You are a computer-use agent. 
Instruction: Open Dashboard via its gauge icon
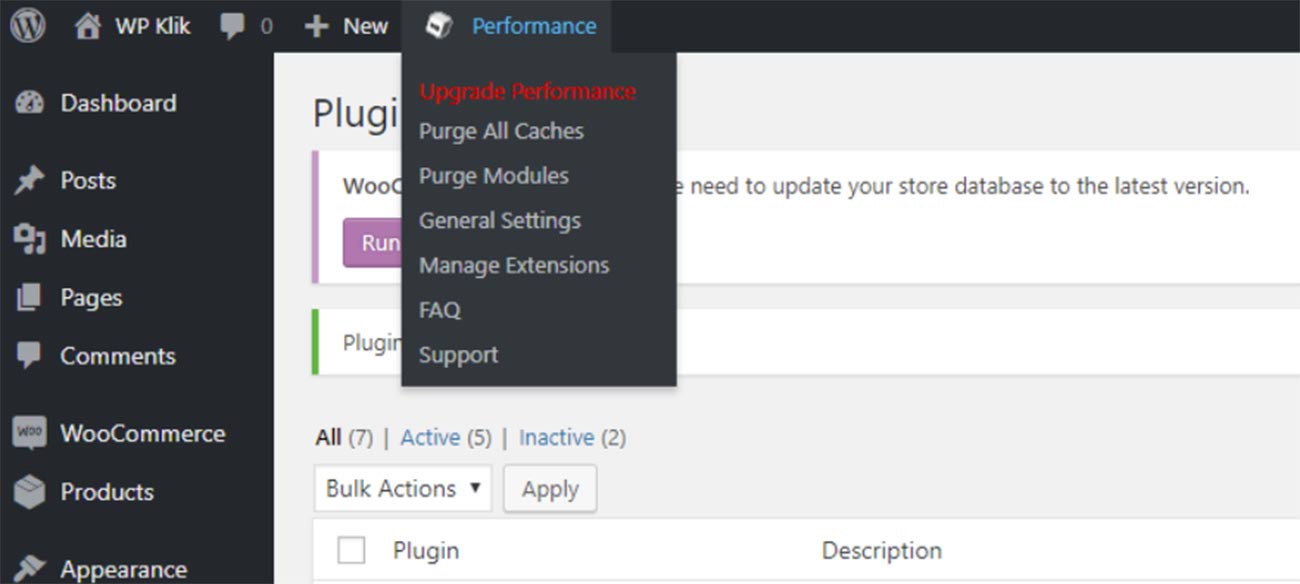click(30, 103)
